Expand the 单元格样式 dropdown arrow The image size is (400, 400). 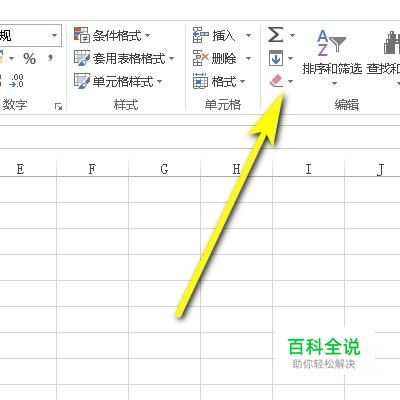[159, 81]
